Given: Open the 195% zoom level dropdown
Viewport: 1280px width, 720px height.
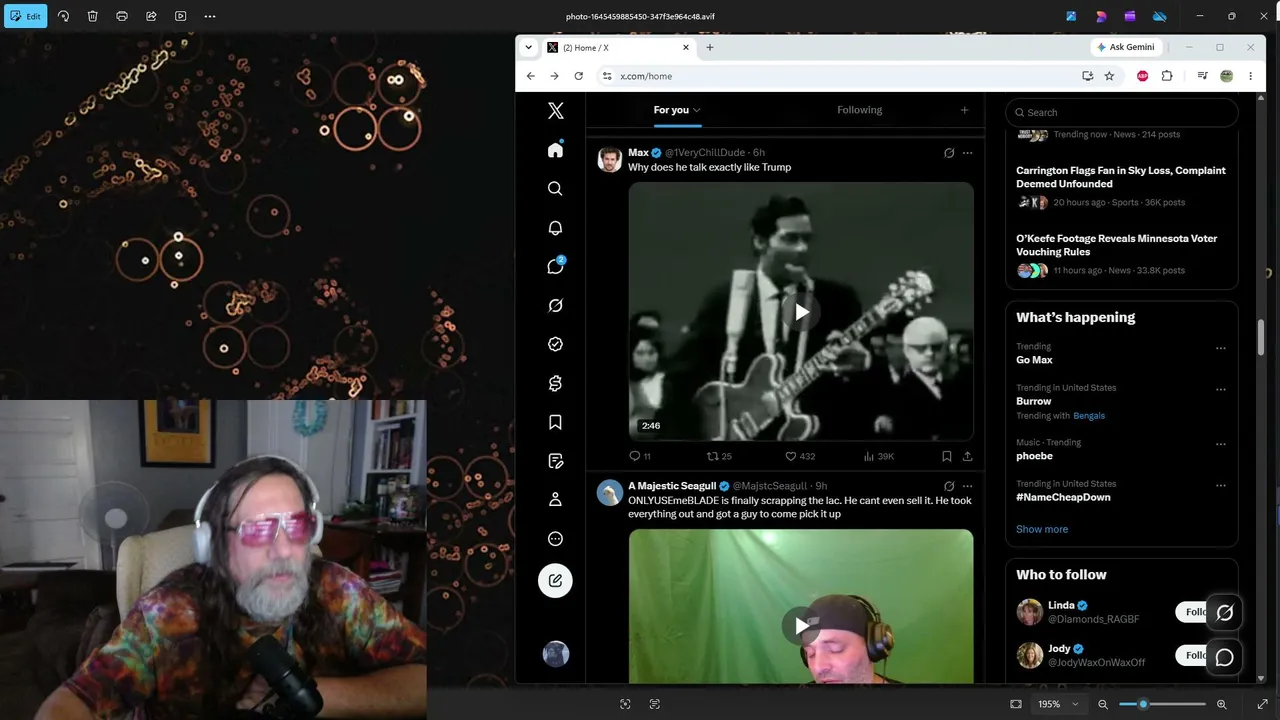Looking at the screenshot, I should point(1058,704).
